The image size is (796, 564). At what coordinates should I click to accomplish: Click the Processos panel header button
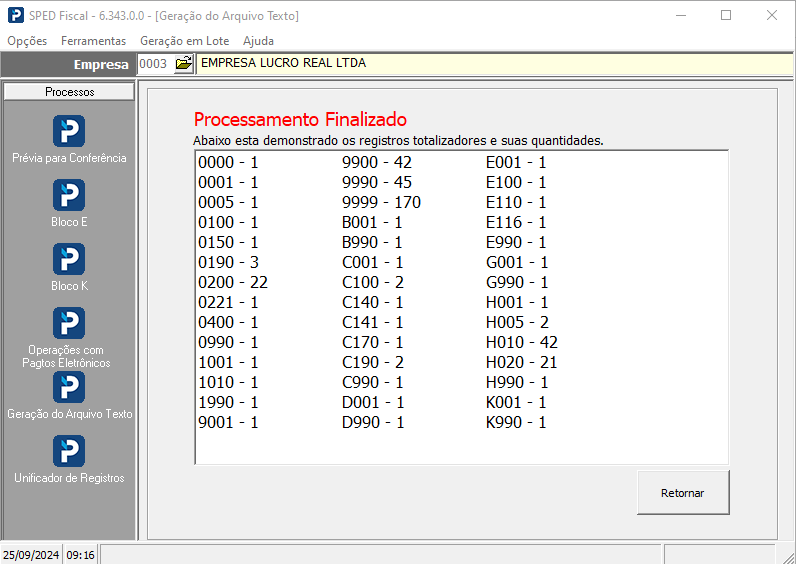[x=70, y=92]
